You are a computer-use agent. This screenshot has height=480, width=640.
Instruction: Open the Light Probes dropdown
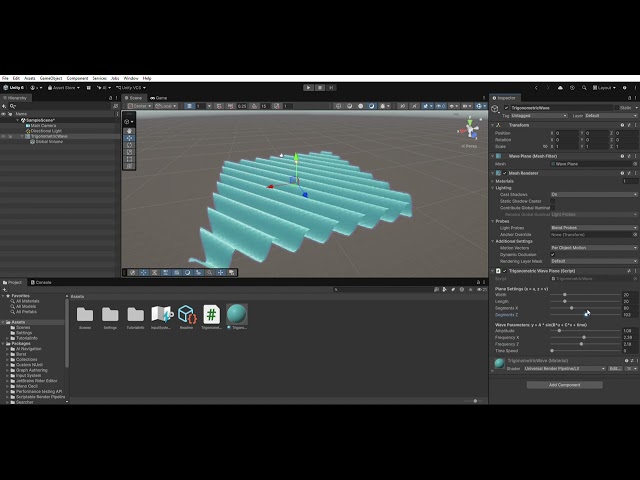(594, 228)
